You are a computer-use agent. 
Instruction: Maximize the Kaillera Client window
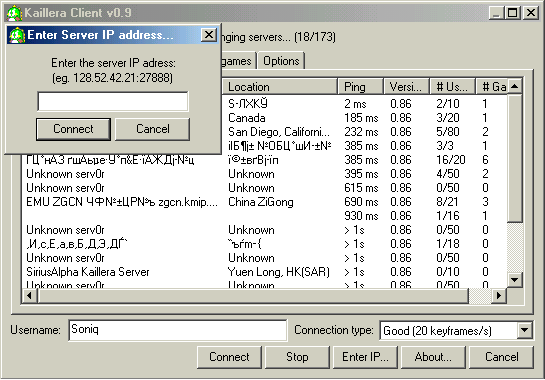[x=512, y=13]
